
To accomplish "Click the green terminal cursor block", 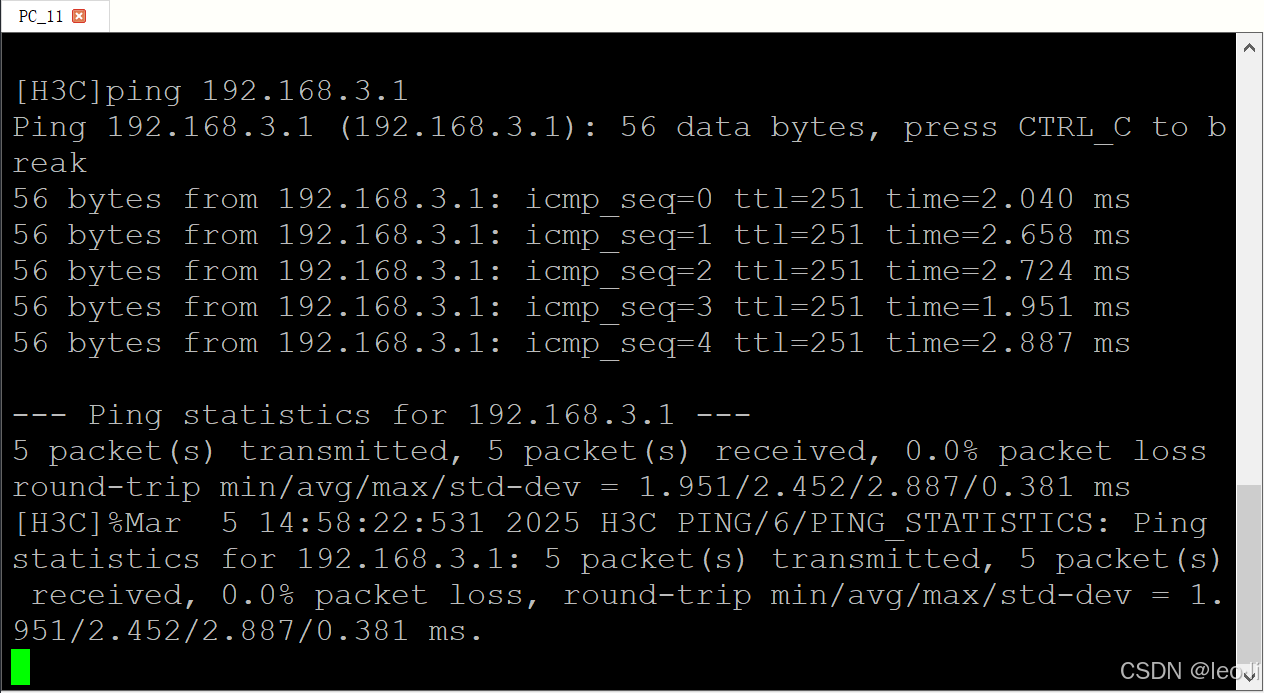I will point(19,667).
